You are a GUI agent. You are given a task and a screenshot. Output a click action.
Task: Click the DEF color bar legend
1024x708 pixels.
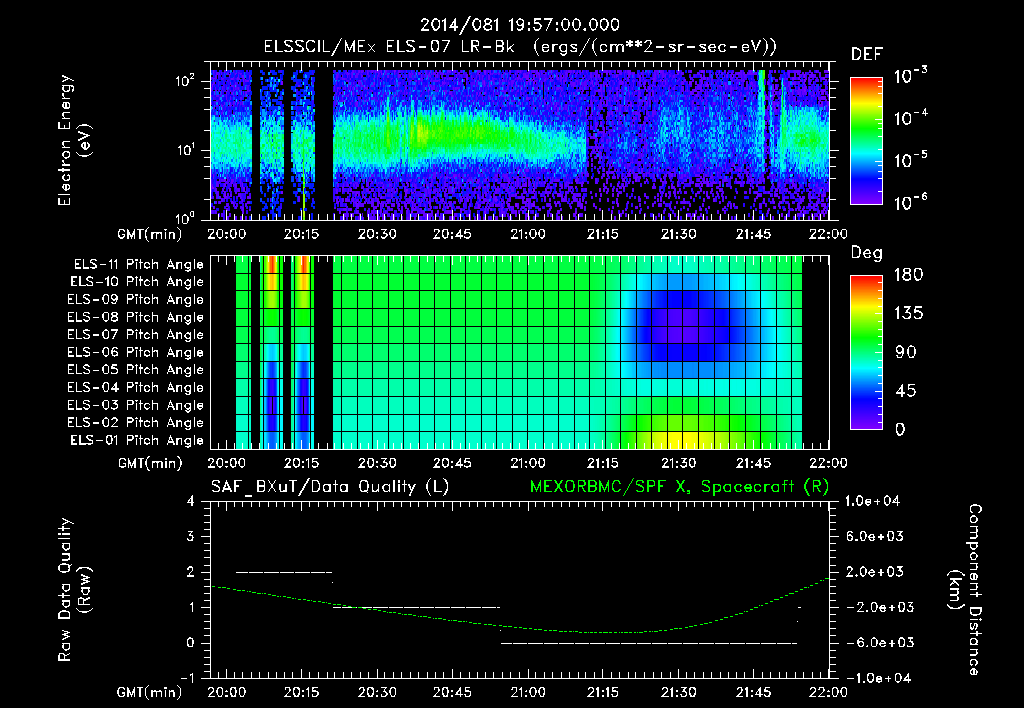tap(866, 141)
